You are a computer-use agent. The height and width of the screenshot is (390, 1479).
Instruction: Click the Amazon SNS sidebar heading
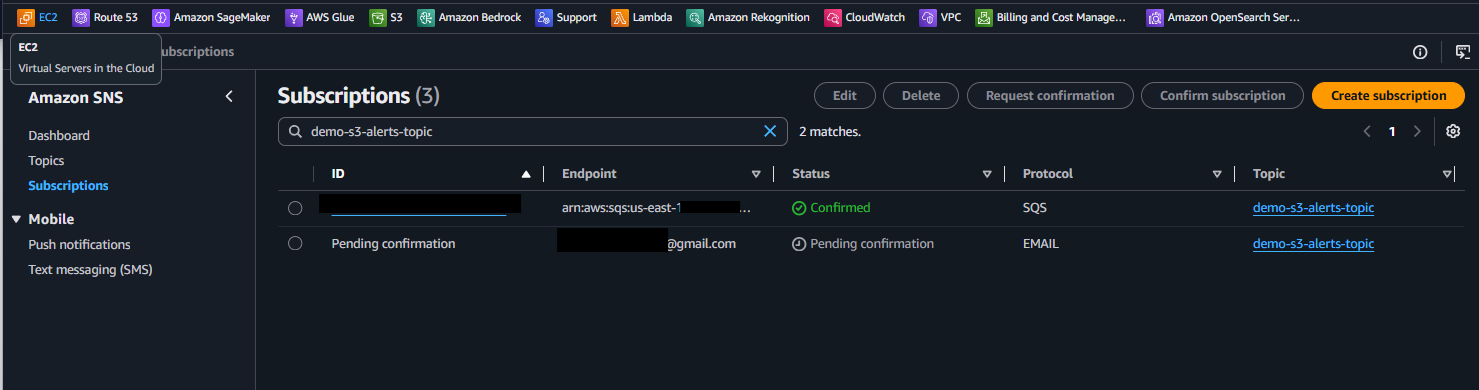pos(76,98)
